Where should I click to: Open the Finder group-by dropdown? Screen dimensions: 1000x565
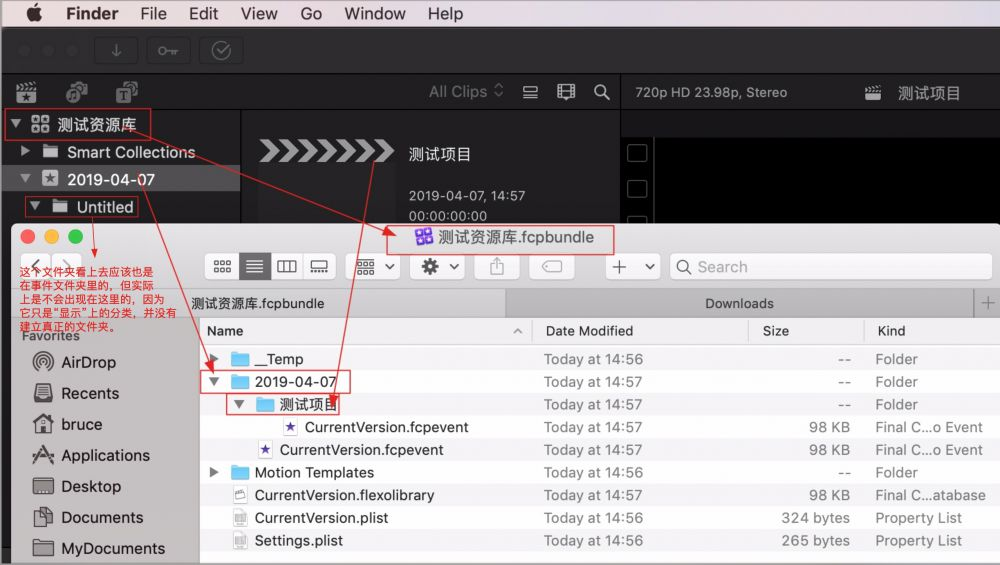tap(374, 267)
